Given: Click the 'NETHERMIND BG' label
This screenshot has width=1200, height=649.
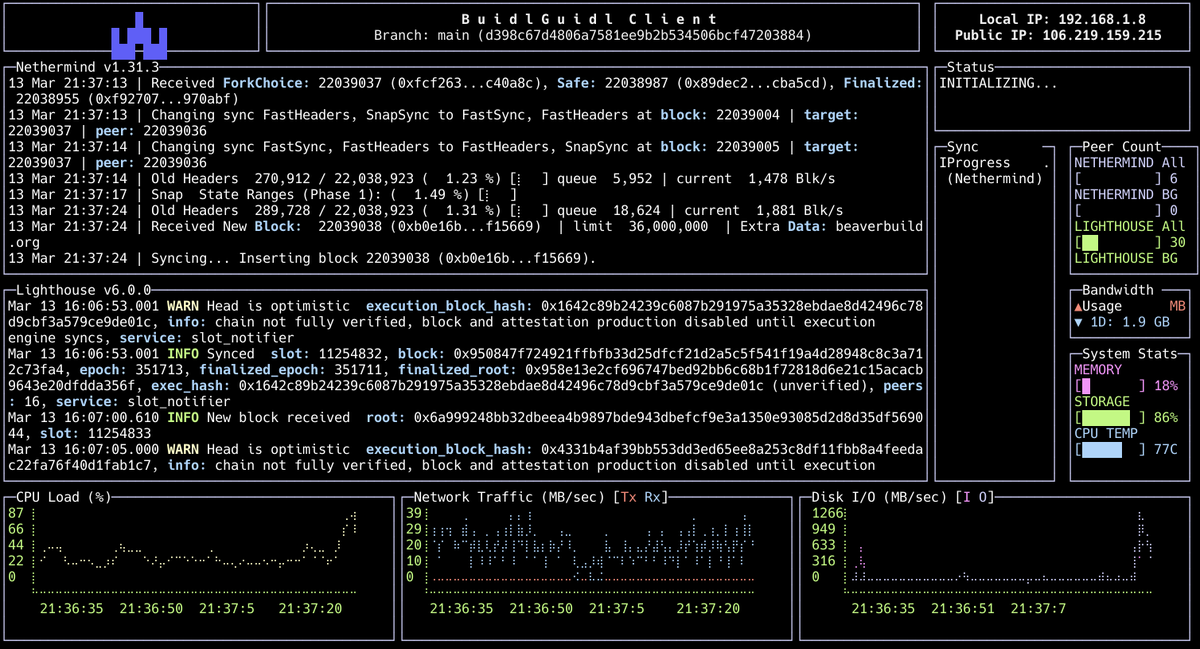Looking at the screenshot, I should tap(1126, 194).
